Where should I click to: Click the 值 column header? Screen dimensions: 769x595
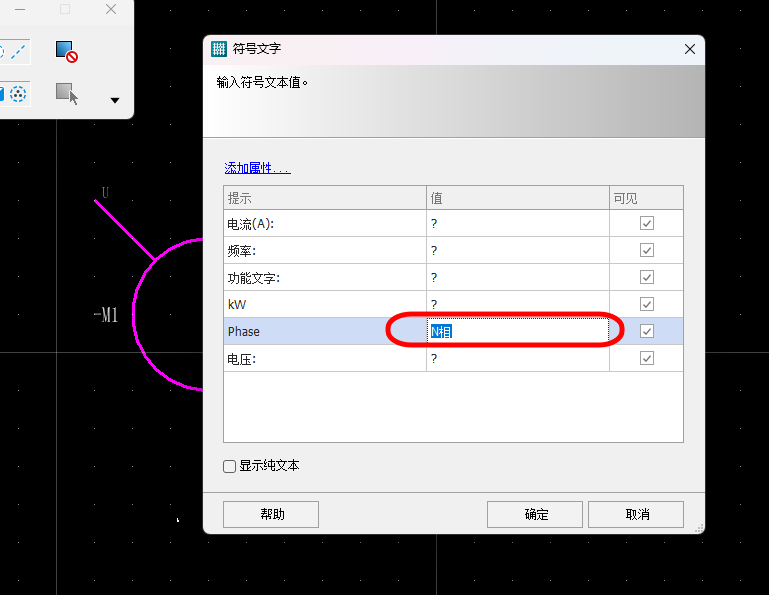(518, 198)
